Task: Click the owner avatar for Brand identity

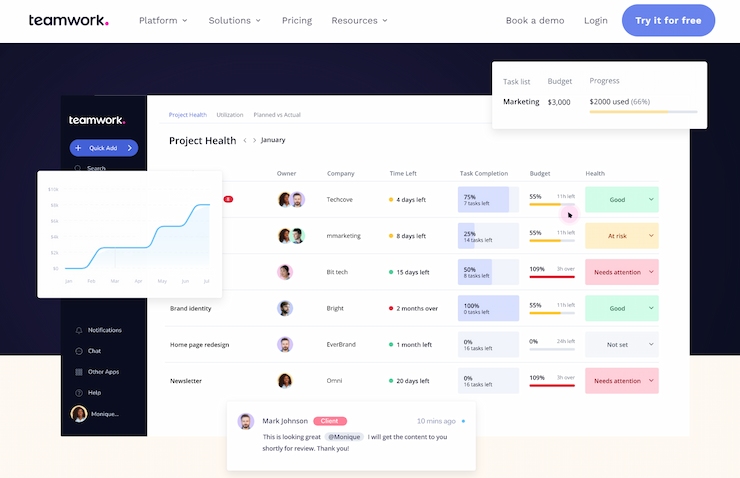Action: [285, 308]
